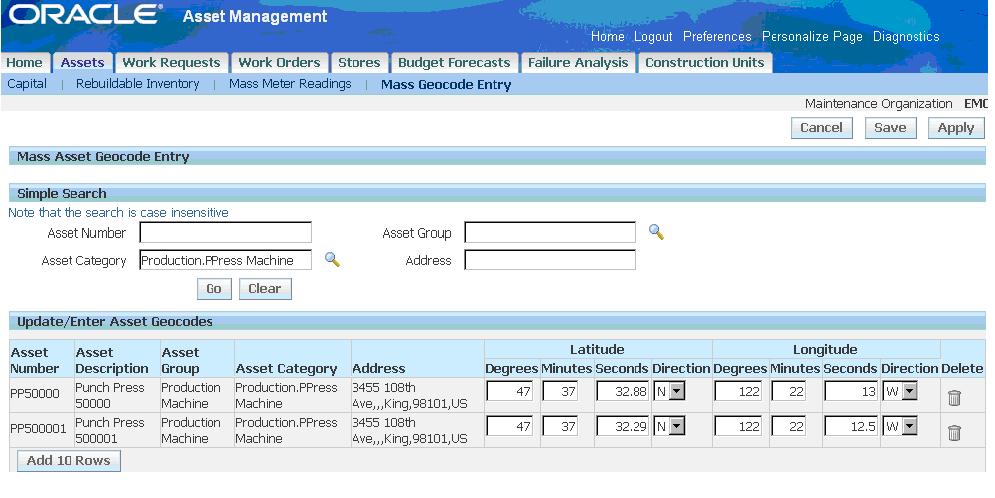Screen dimensions: 995x498
Task: Click Longitude Minutes field for PP500001
Action: pyautogui.click(x=789, y=426)
